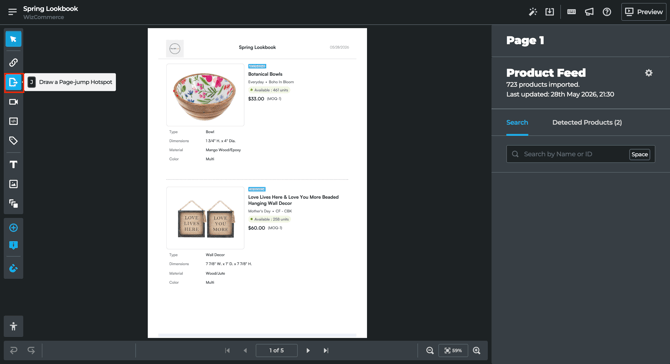The image size is (670, 364).
Task: Click the blue comment bubble tool
Action: click(13, 245)
